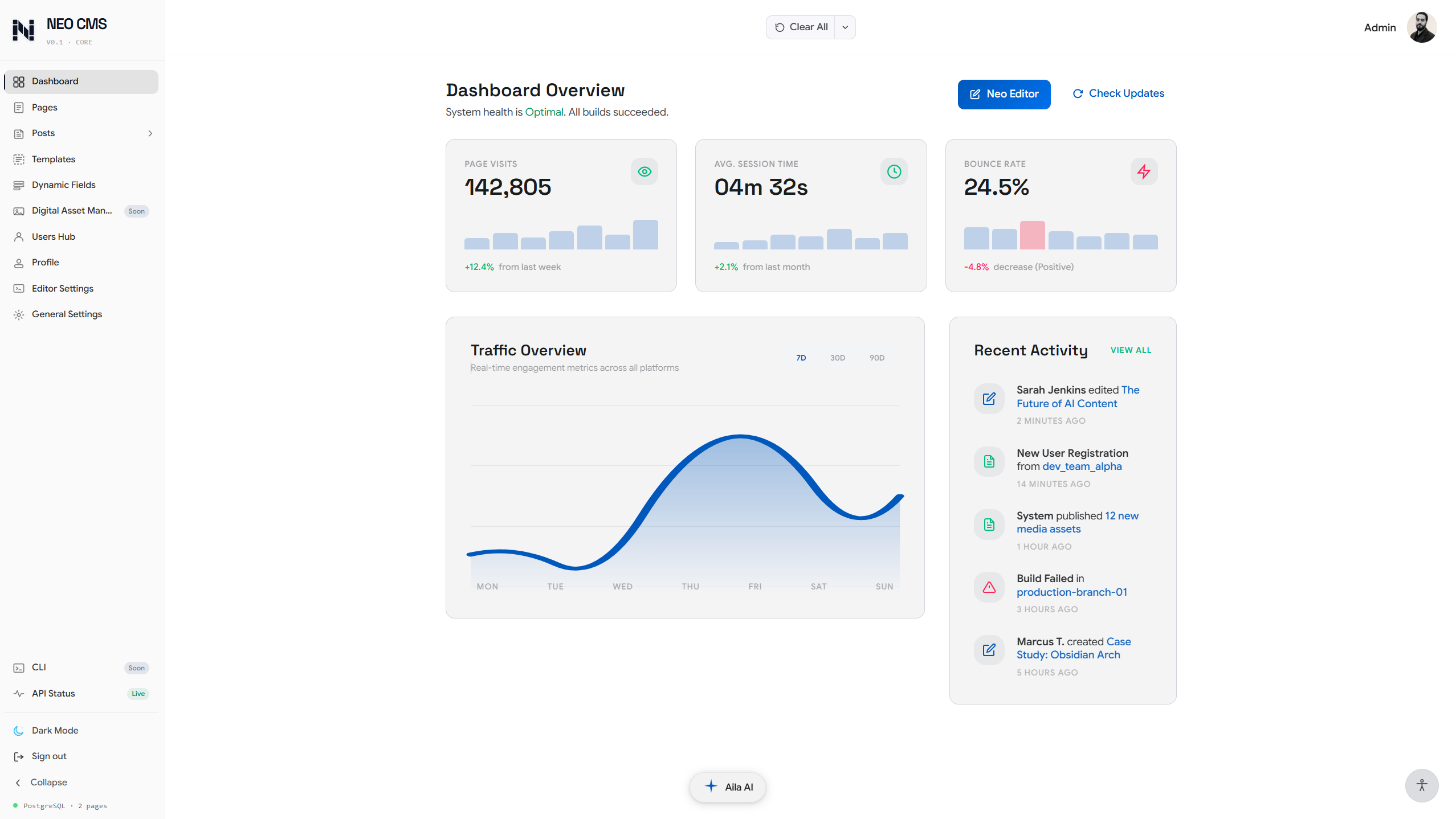Open Dynamic Fields in sidebar

tap(63, 185)
